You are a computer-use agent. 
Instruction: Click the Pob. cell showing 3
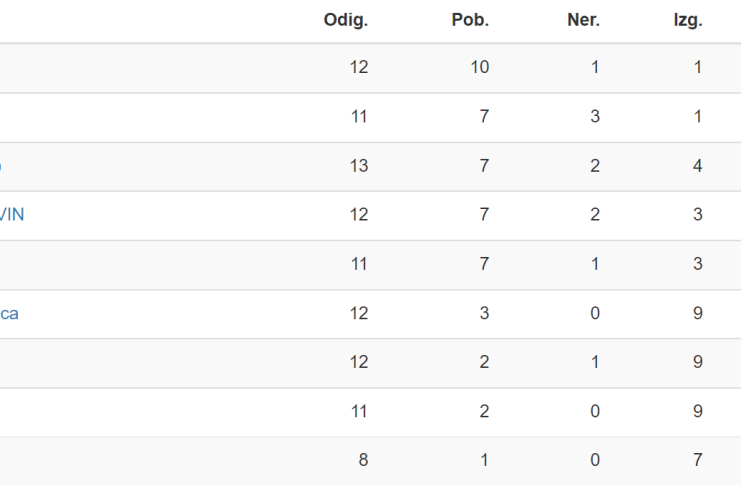484,313
